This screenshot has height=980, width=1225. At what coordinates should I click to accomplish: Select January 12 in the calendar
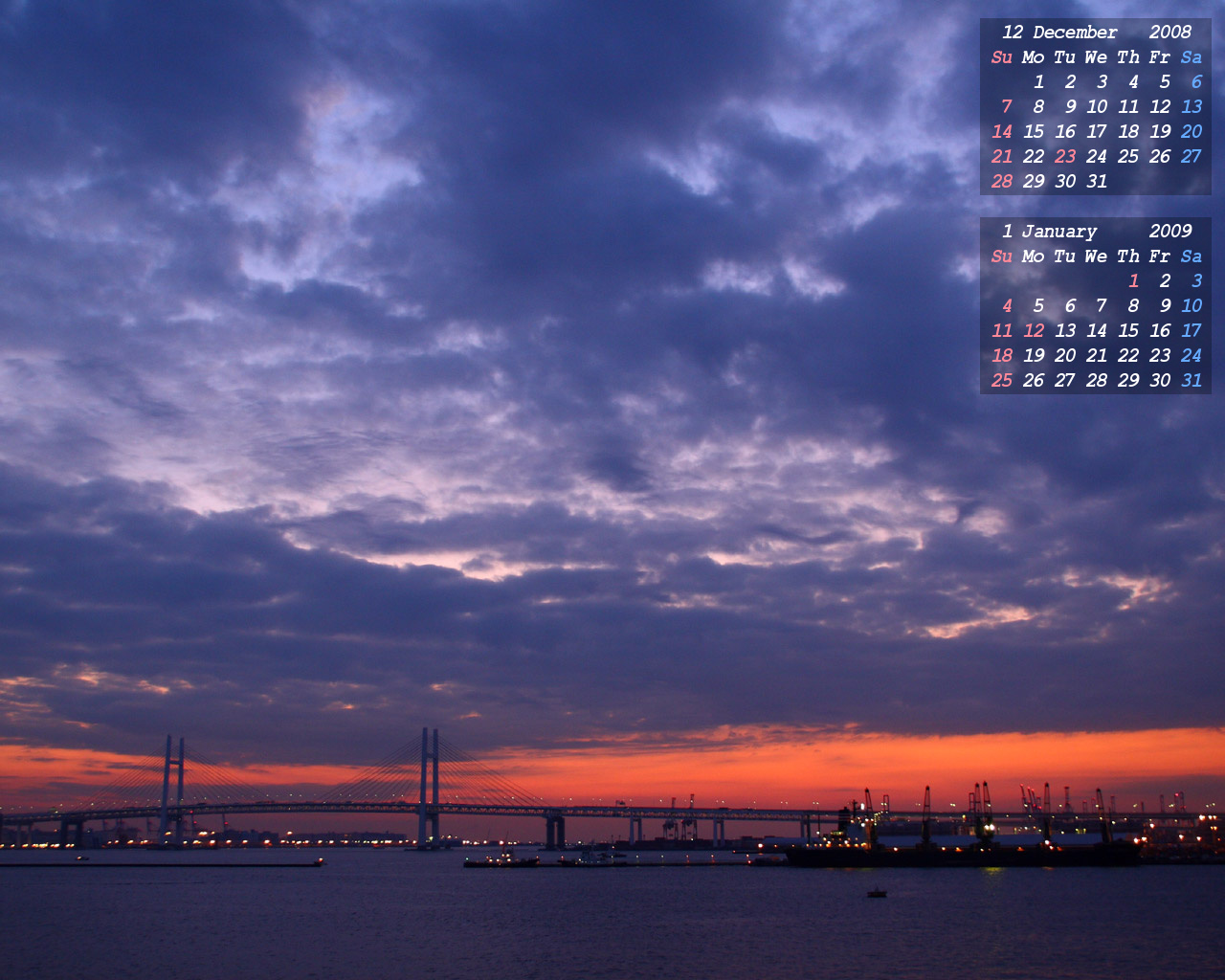coord(1034,330)
